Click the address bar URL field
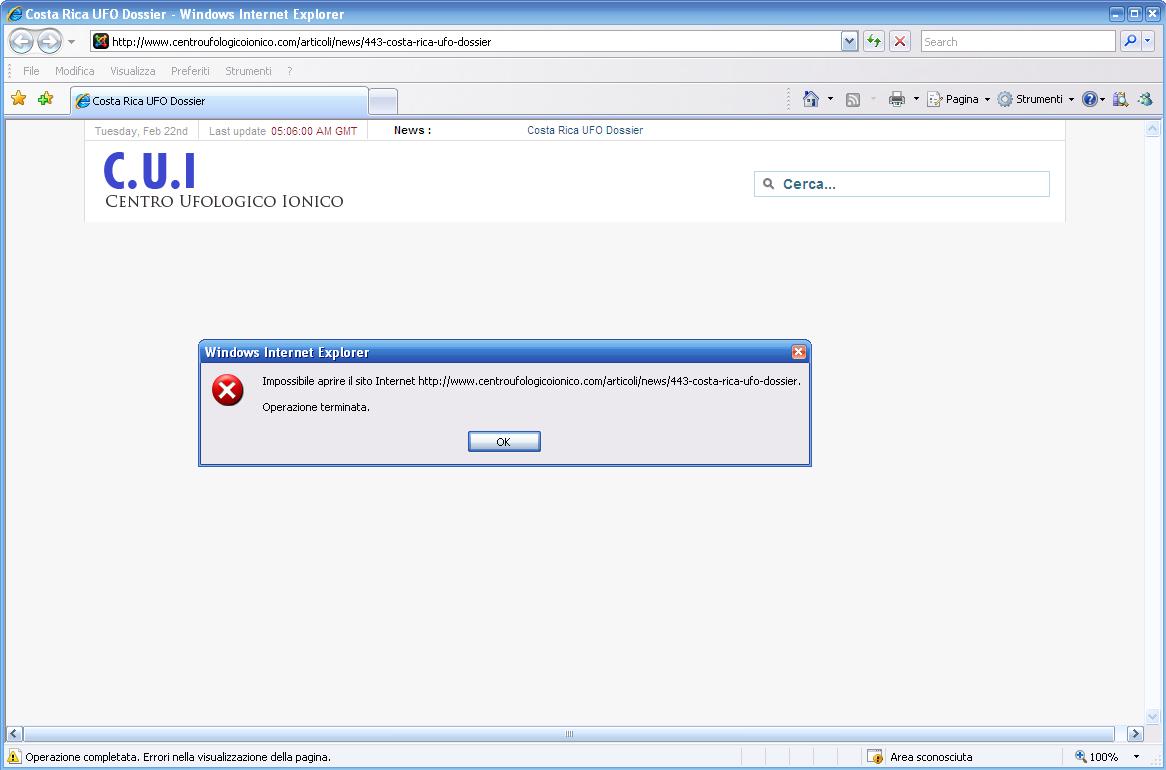1166x770 pixels. click(x=476, y=42)
